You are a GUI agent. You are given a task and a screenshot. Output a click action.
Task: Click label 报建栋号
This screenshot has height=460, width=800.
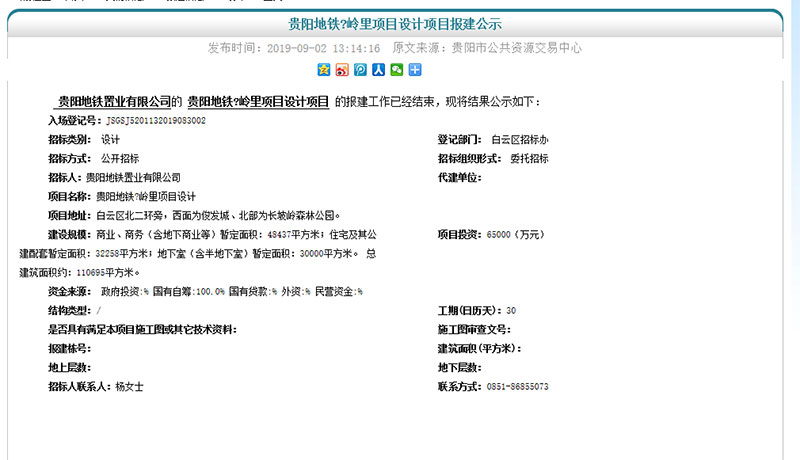69,349
